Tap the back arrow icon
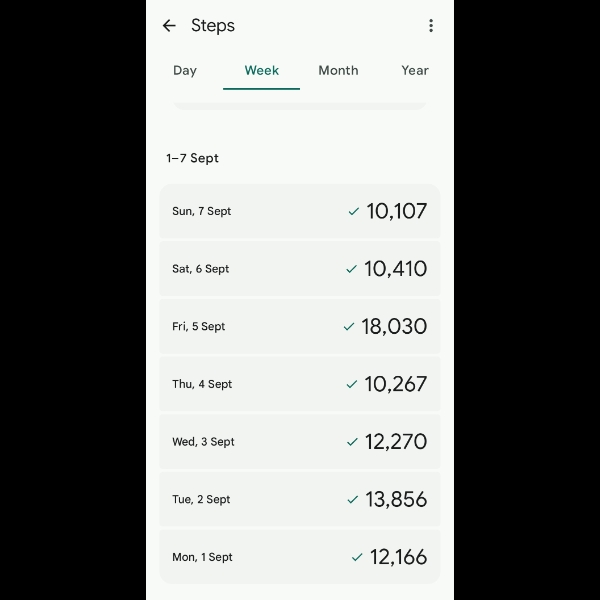 [169, 26]
